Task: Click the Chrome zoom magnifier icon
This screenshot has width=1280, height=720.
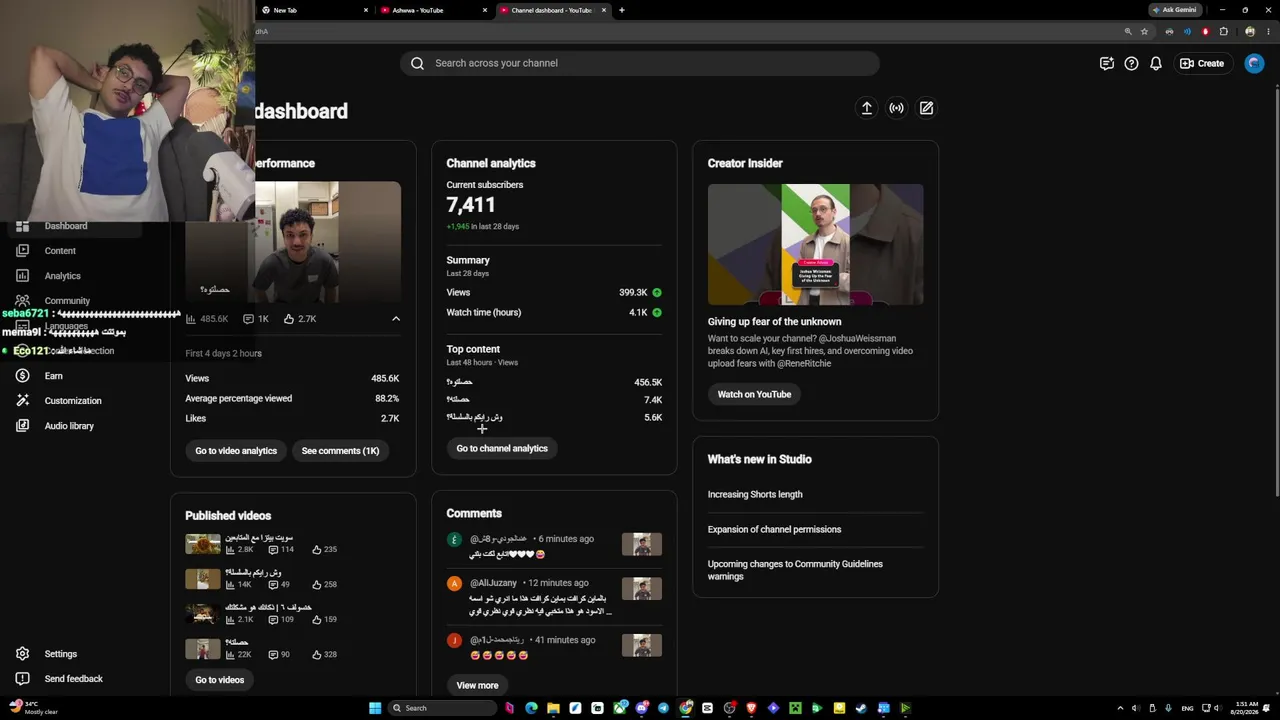Action: pyautogui.click(x=1128, y=31)
